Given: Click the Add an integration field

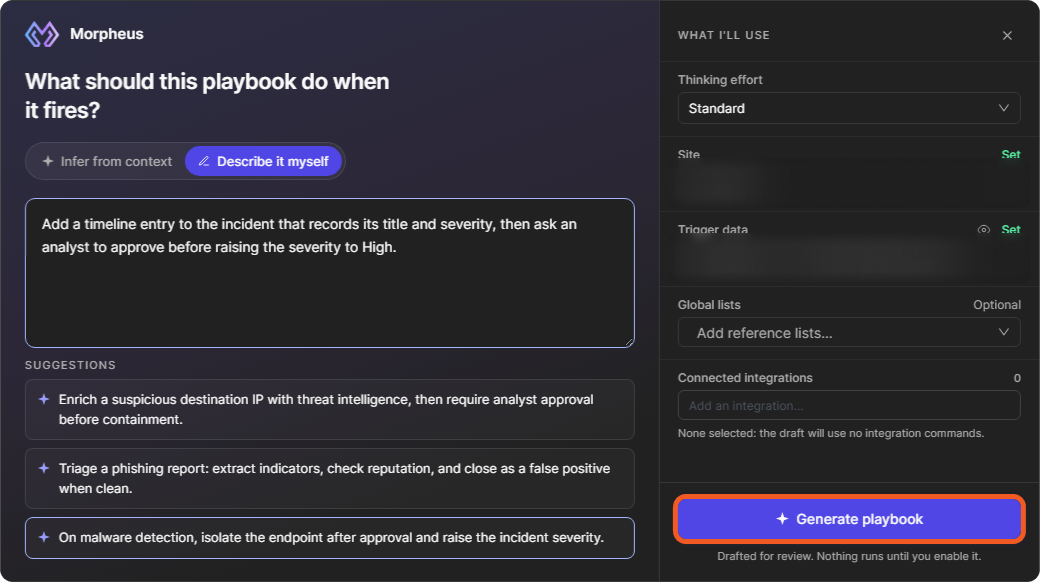Looking at the screenshot, I should (848, 405).
